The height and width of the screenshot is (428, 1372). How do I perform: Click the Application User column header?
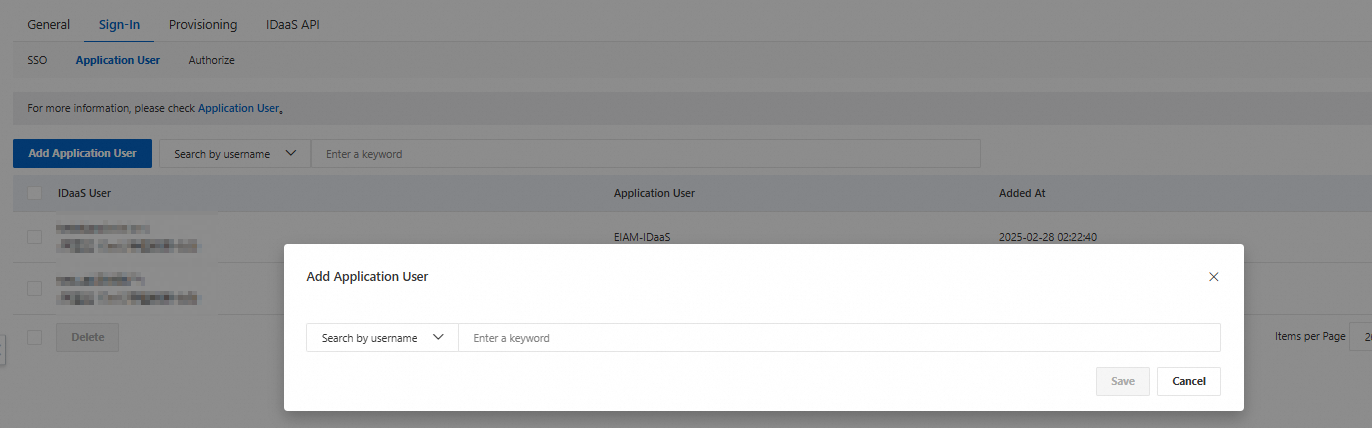click(x=654, y=193)
